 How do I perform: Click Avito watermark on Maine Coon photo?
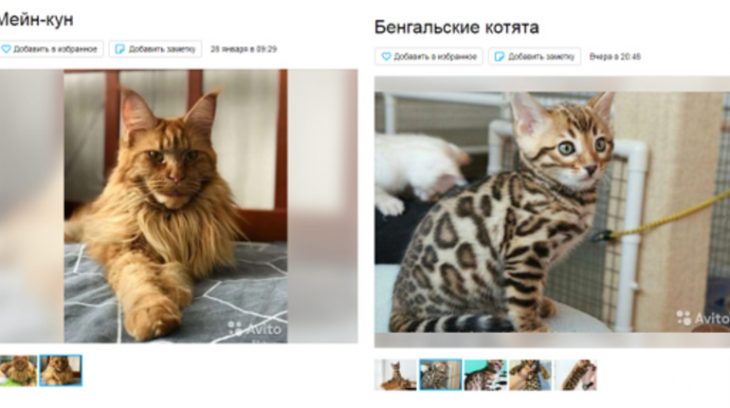pyautogui.click(x=255, y=329)
